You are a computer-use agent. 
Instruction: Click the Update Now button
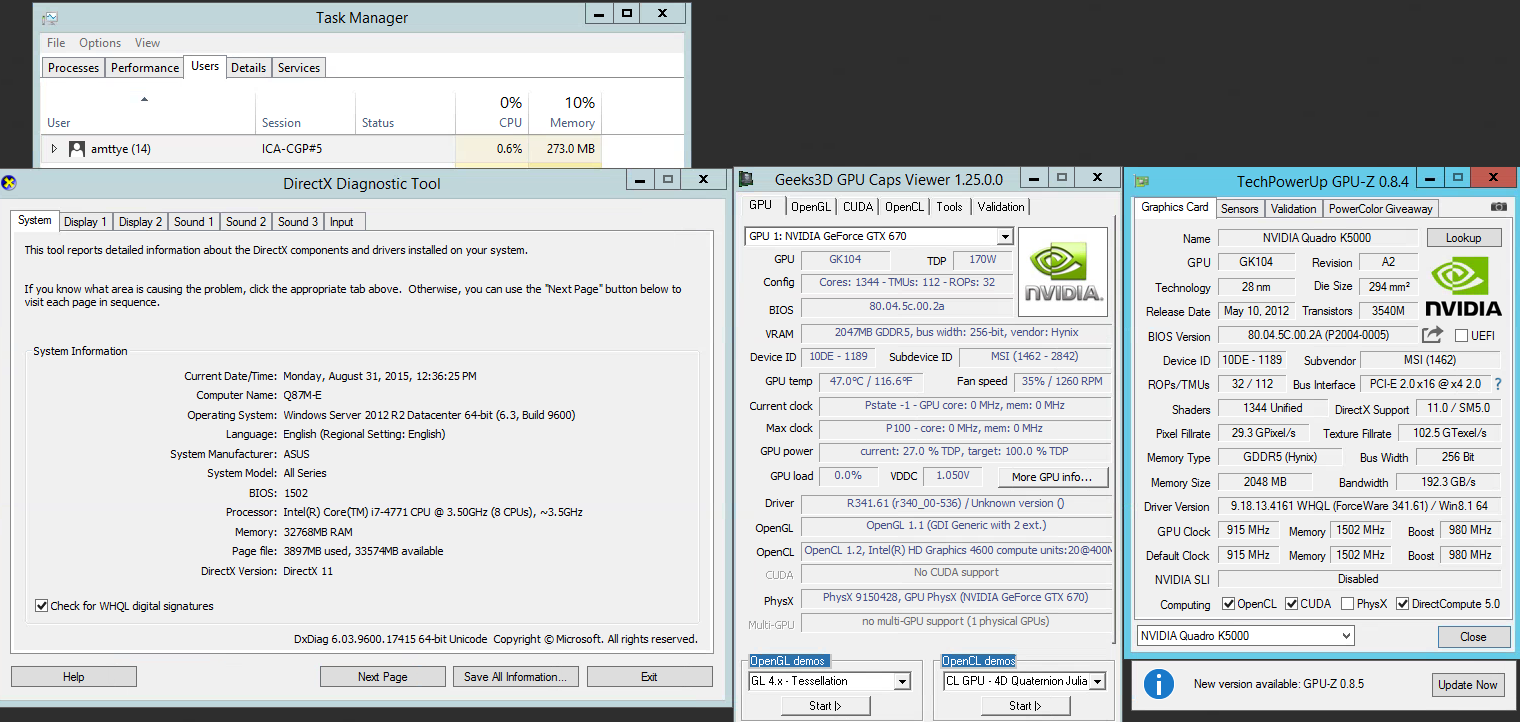[x=1468, y=685]
